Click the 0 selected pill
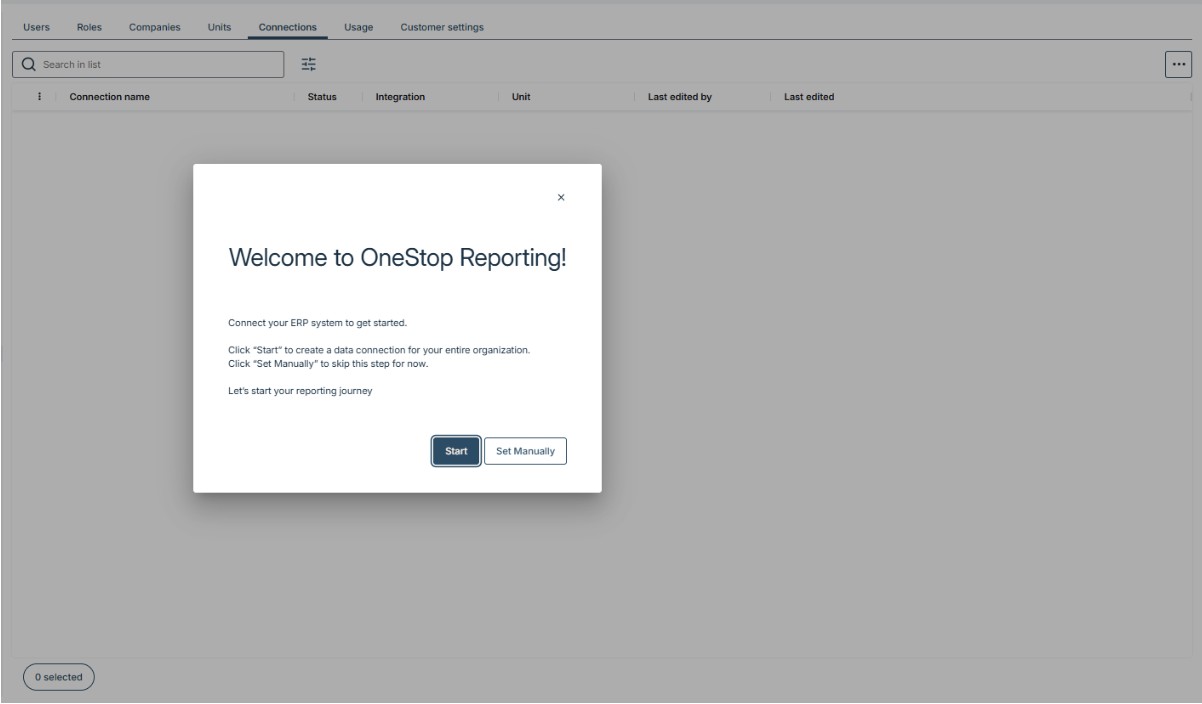Image resolution: width=1202 pixels, height=704 pixels. 58,677
